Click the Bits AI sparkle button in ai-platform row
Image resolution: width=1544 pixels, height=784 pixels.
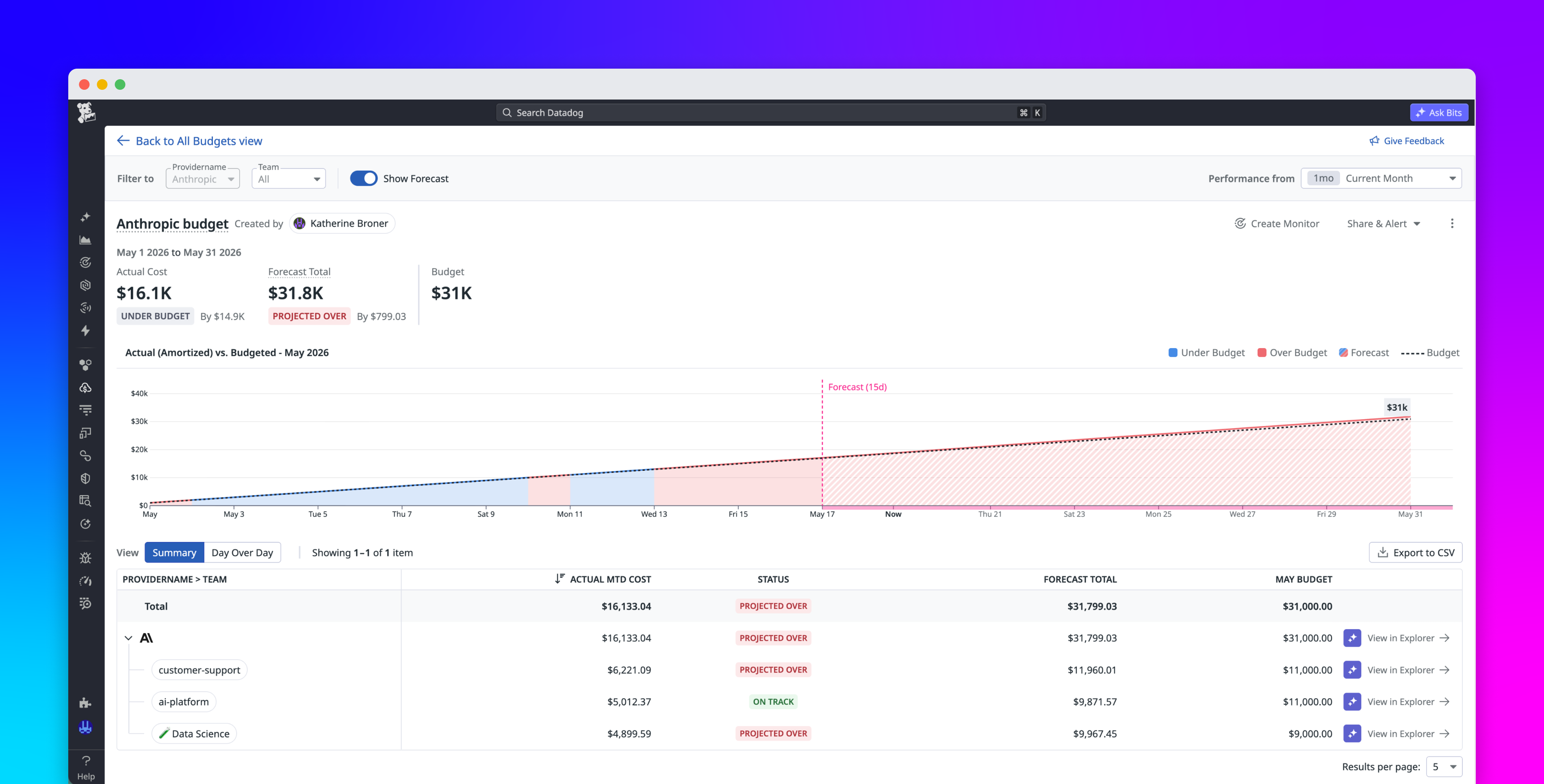pyautogui.click(x=1352, y=701)
